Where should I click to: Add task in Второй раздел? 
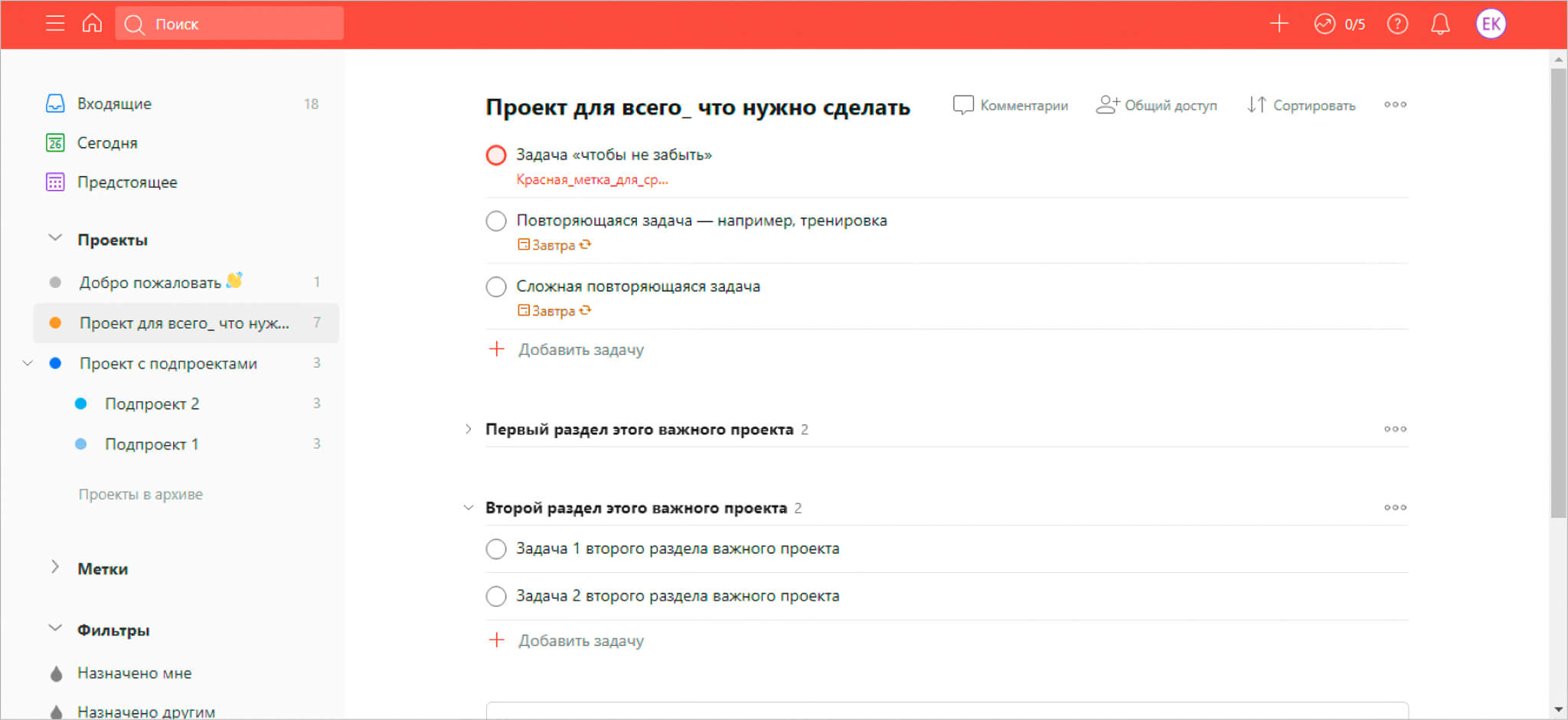(x=567, y=640)
